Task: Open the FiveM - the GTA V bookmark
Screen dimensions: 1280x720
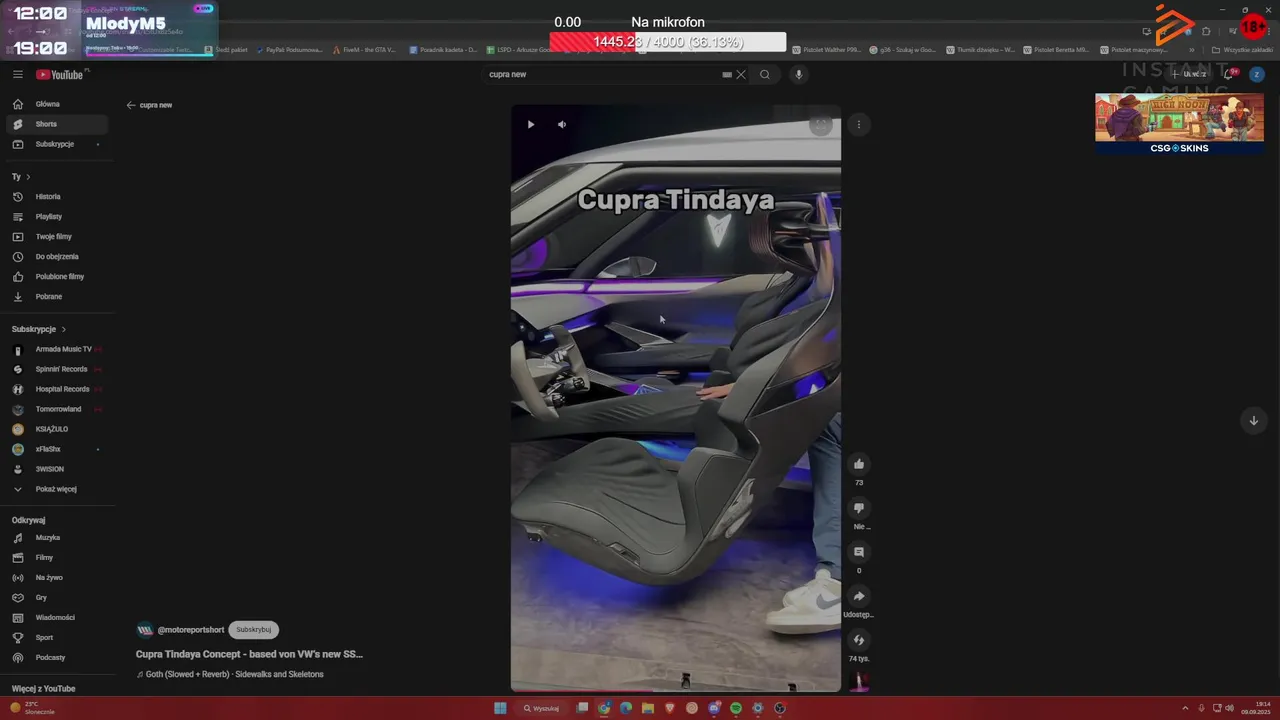Action: 365,49
